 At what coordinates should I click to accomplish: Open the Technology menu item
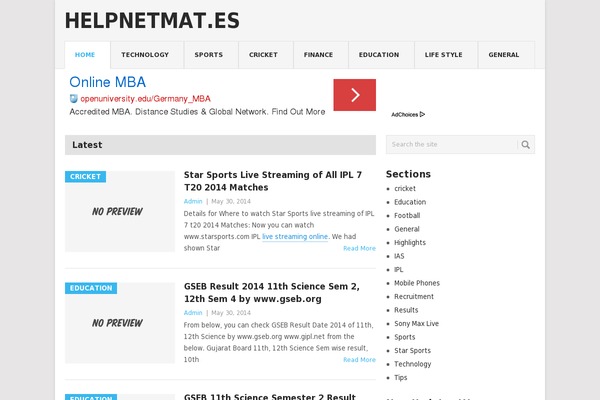(145, 55)
